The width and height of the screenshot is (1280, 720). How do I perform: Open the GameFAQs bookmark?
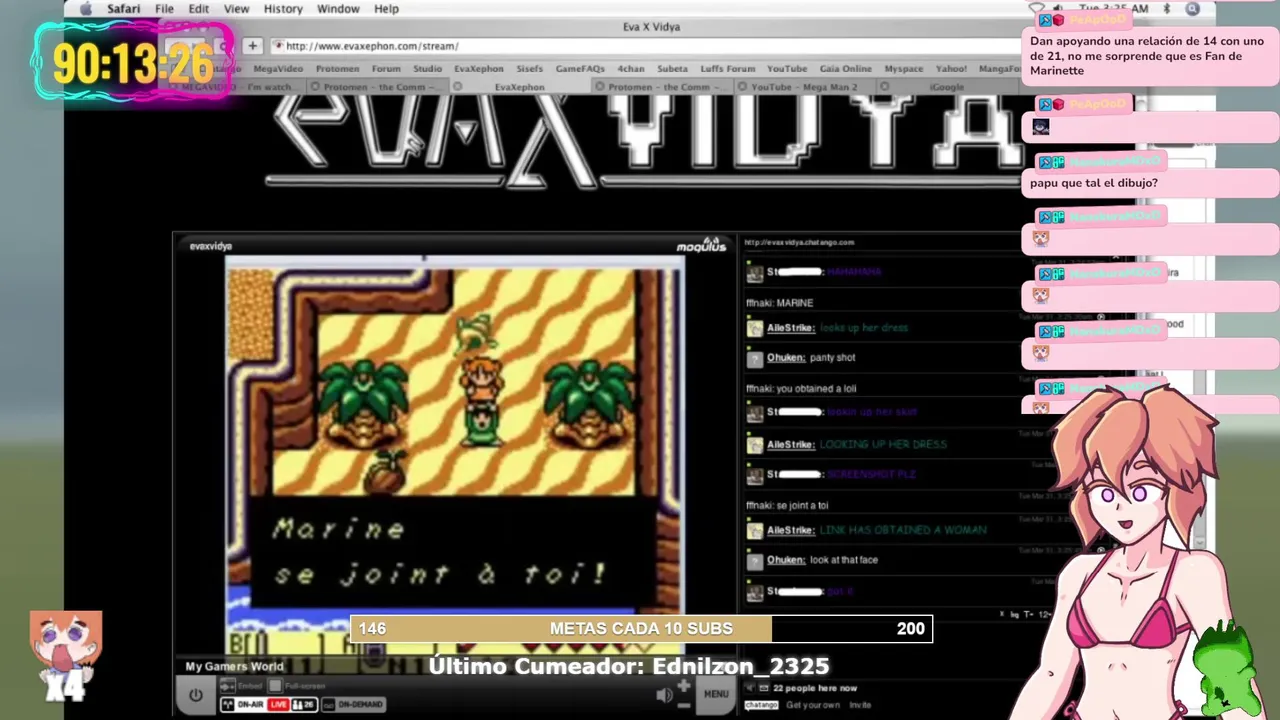point(580,69)
